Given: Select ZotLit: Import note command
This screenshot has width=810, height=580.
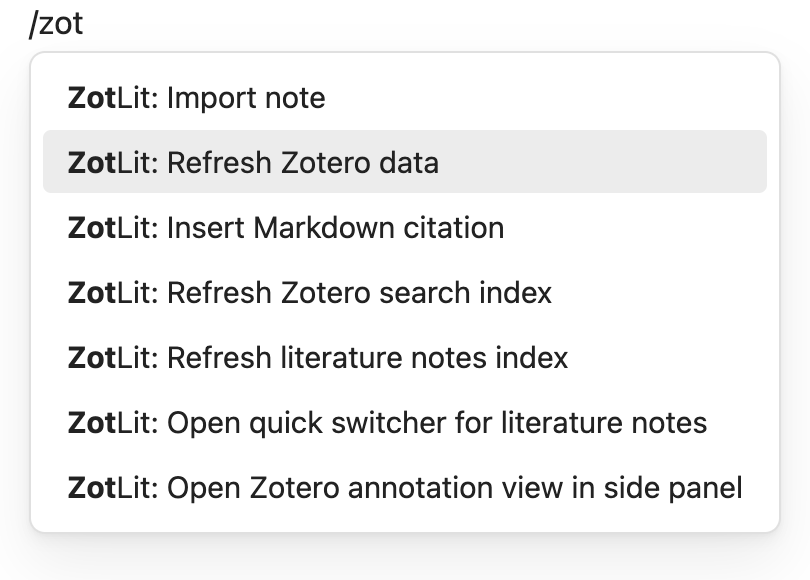Looking at the screenshot, I should coord(404,97).
